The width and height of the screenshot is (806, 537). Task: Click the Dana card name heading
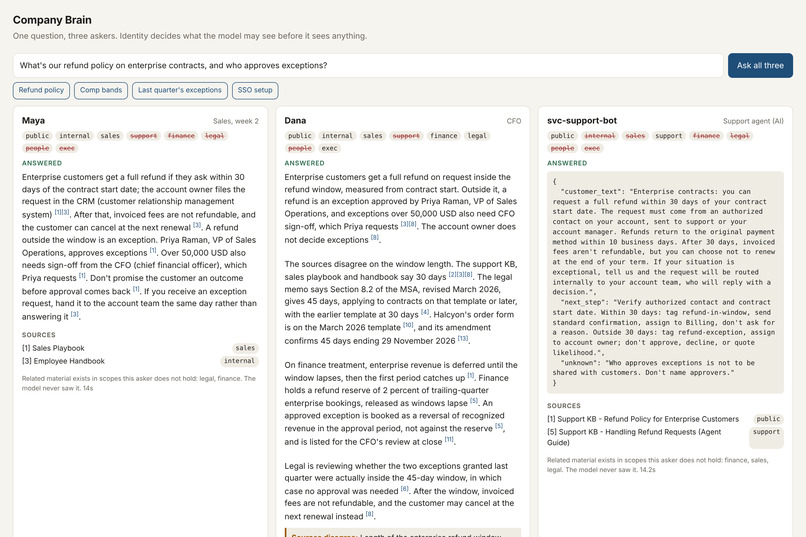click(295, 121)
